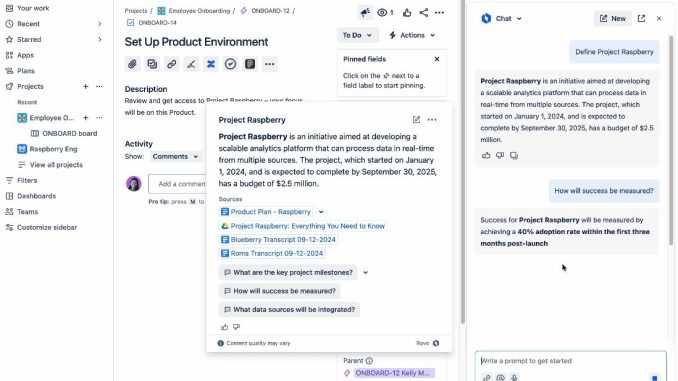Click the Add a comment field
This screenshot has height=381, width=678.
tap(177, 184)
